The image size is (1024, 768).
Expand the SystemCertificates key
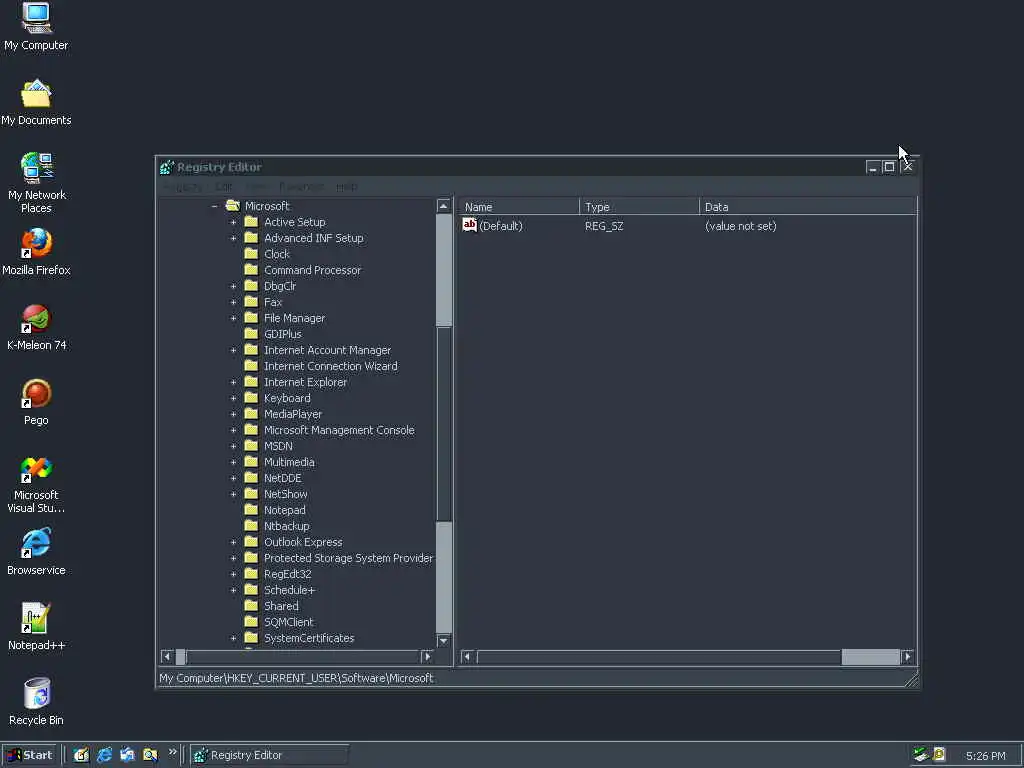pos(233,638)
